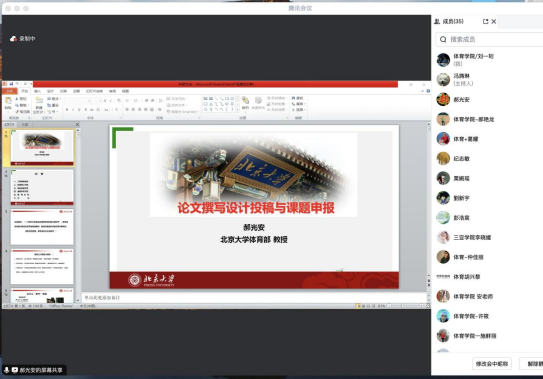The image size is (543, 379).
Task: Open the 插入 ribbon tab in PowerPoint
Action: [x=37, y=91]
